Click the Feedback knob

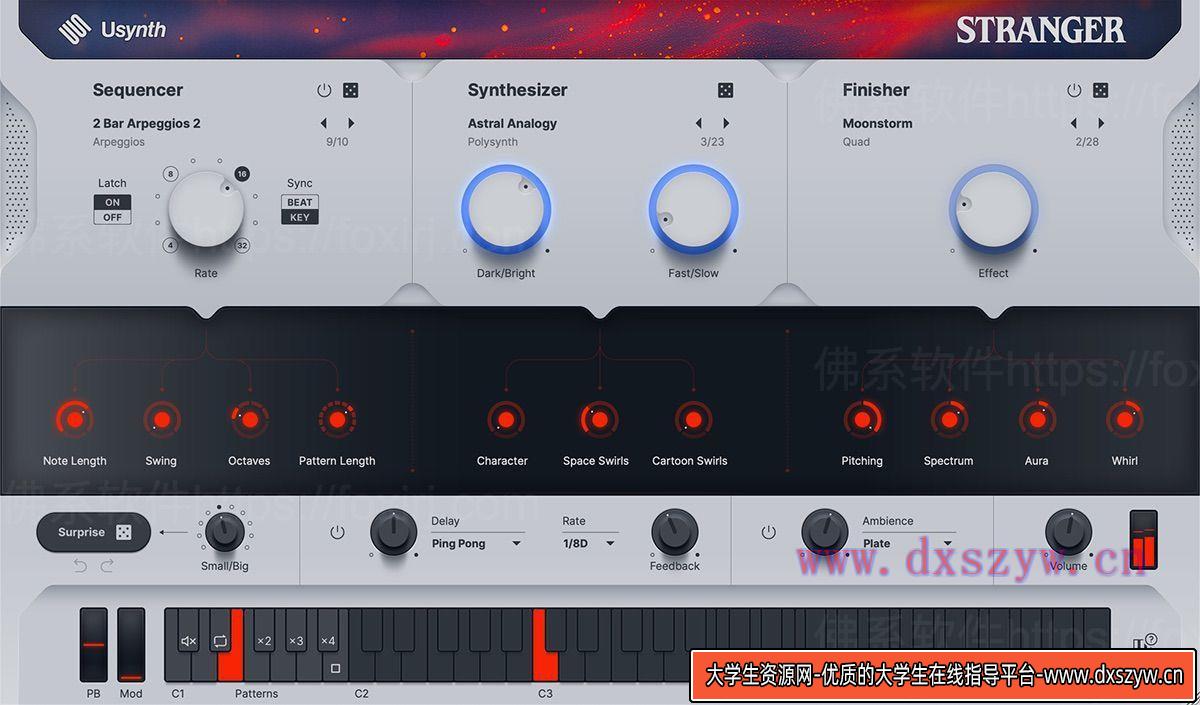click(x=675, y=532)
